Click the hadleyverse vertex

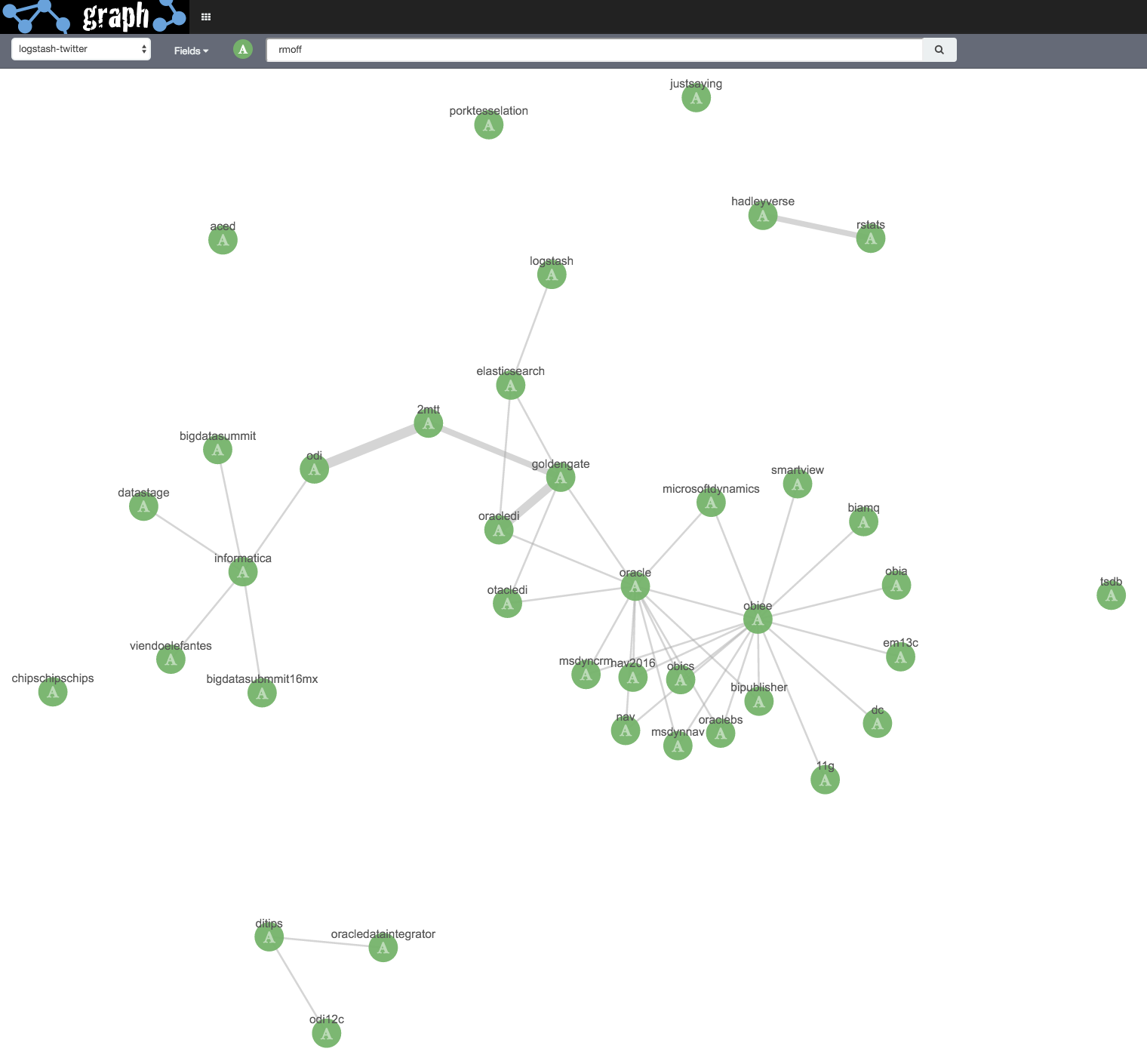762,215
